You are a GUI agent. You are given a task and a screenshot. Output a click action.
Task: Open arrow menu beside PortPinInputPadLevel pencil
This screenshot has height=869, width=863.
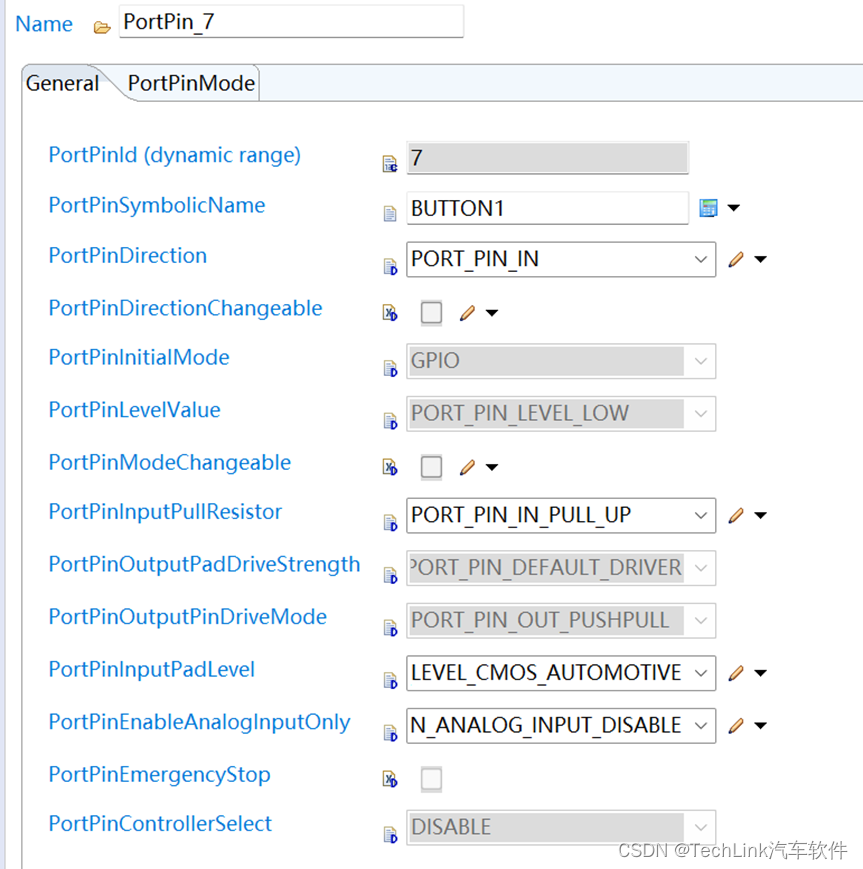(x=761, y=673)
